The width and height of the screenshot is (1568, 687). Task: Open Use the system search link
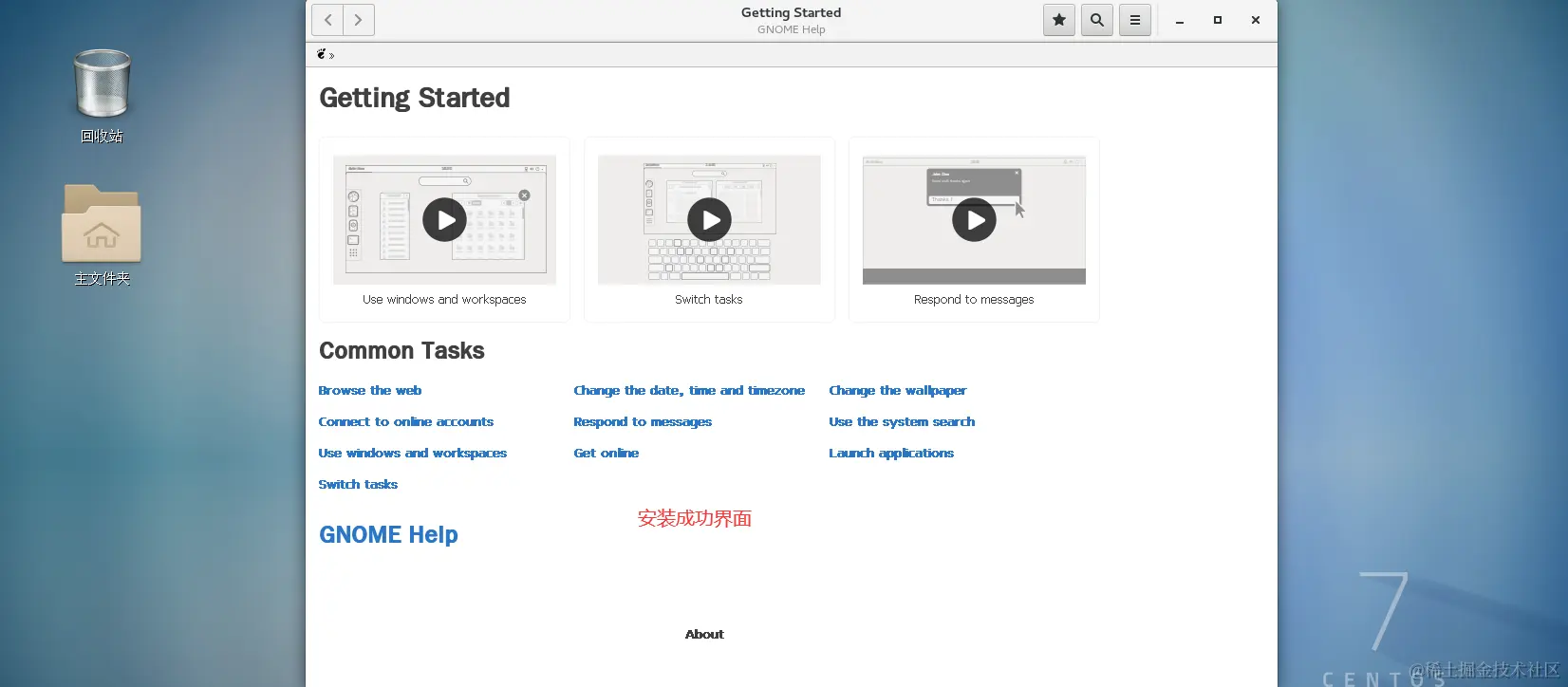tap(902, 421)
